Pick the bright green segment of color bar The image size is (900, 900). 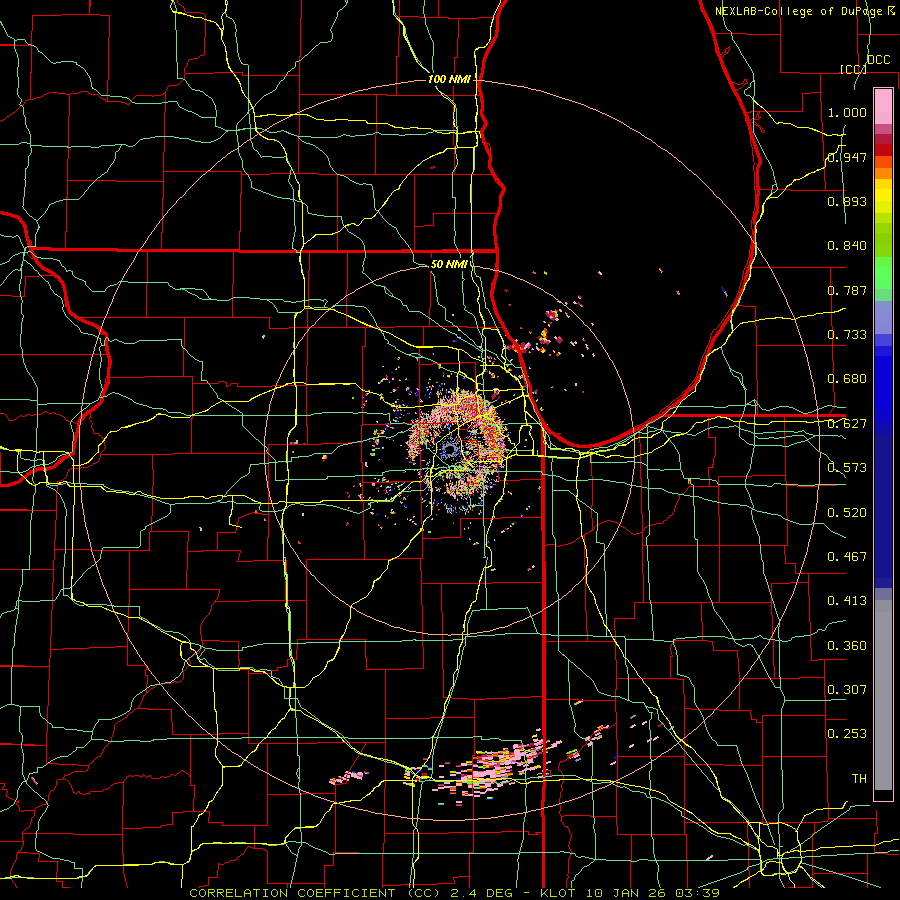883,273
